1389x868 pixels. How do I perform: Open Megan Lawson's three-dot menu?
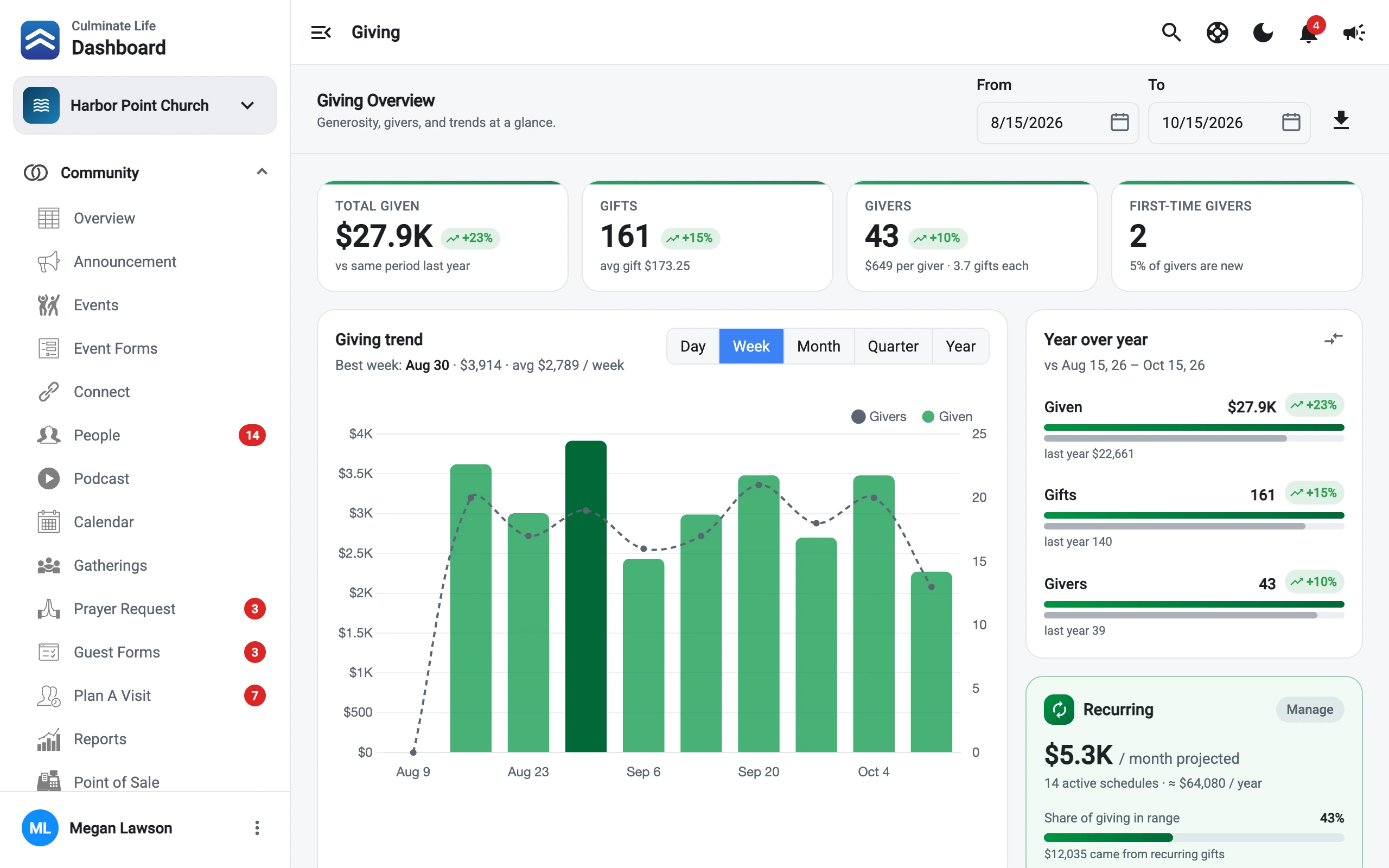(257, 828)
